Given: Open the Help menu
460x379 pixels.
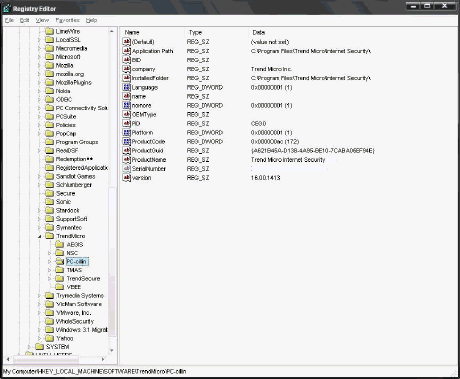Looking at the screenshot, I should pos(91,20).
